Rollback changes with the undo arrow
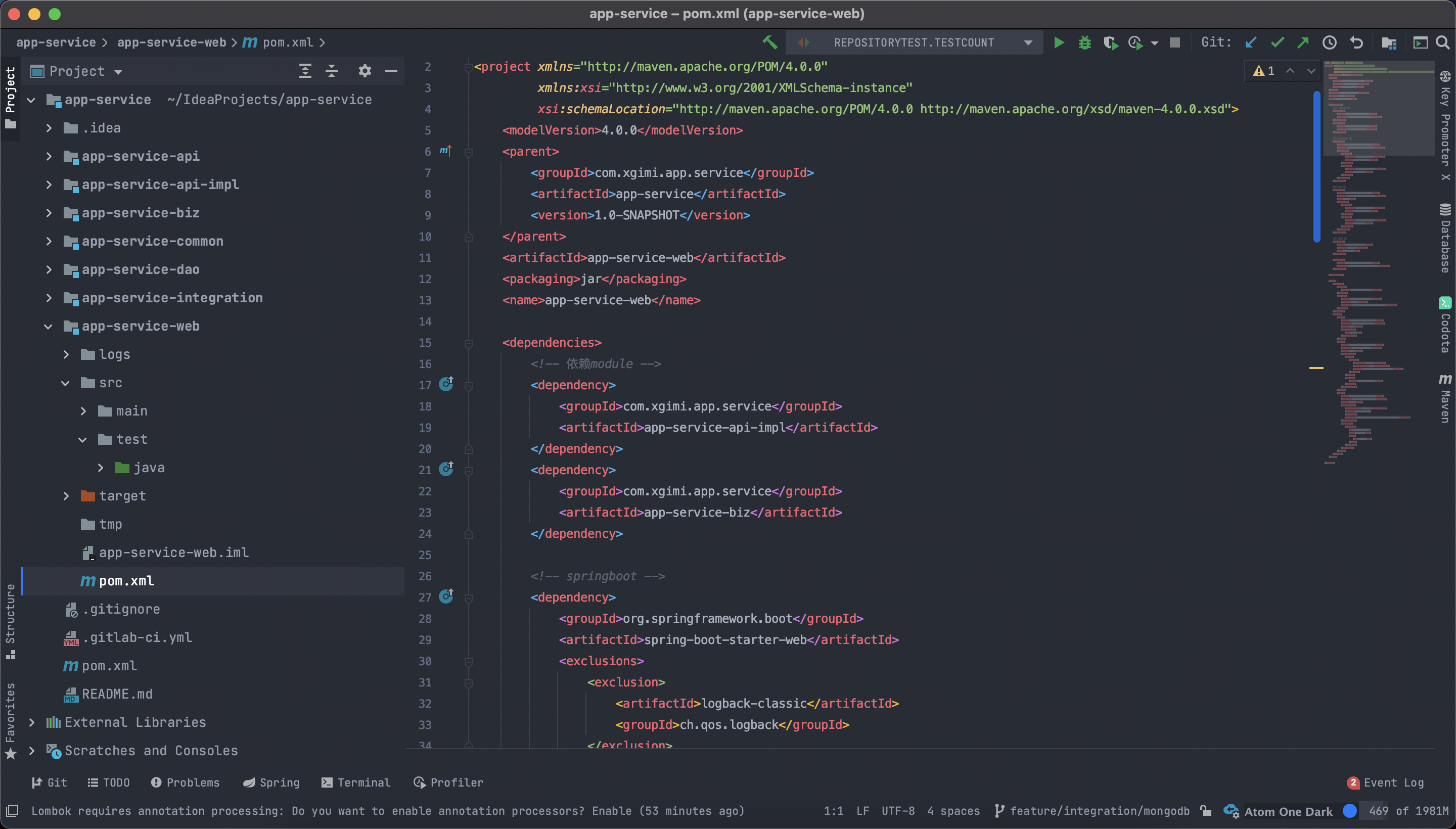 click(1357, 42)
